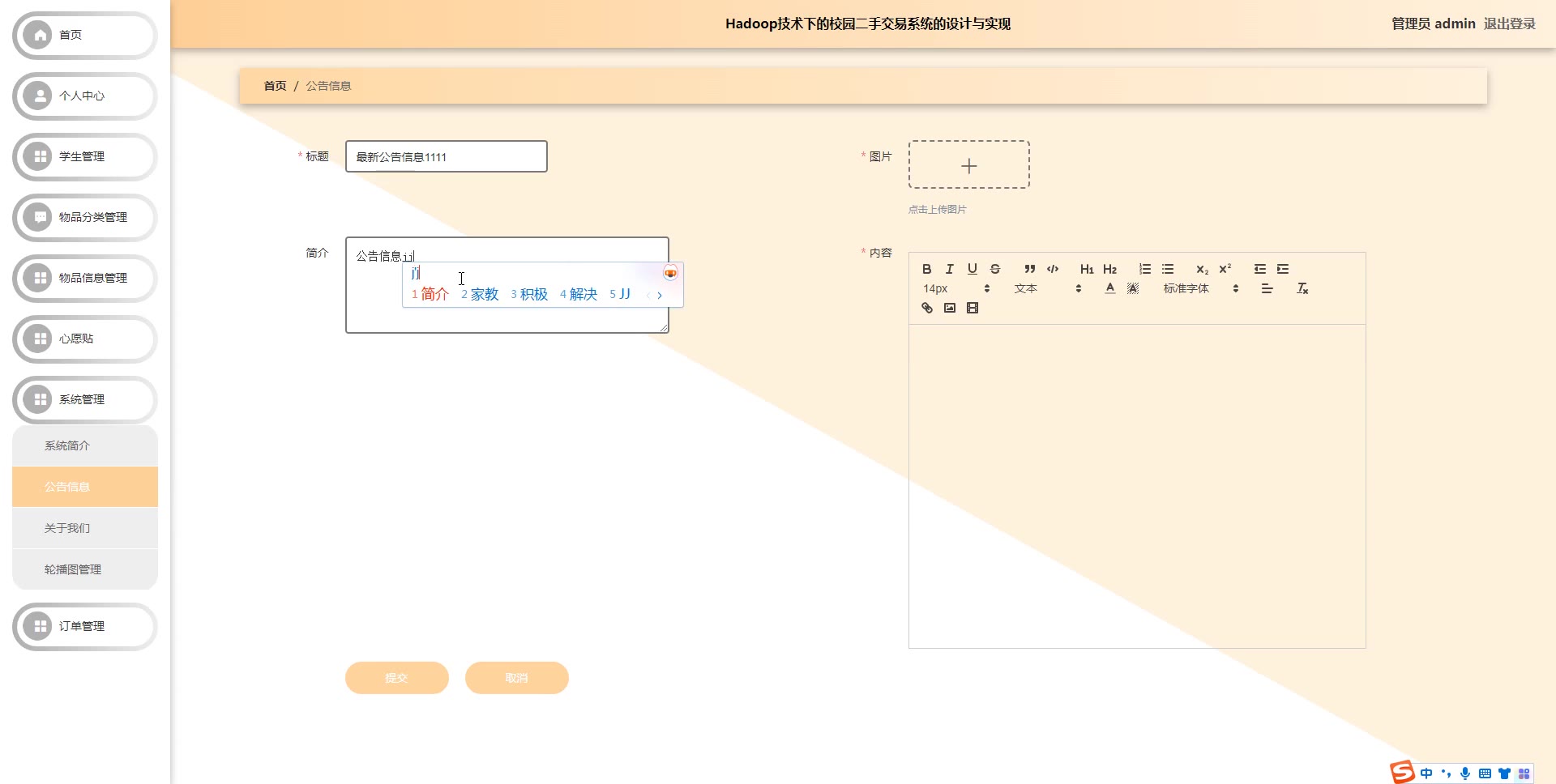
Task: Apply Heading 2 style
Action: [x=1110, y=269]
